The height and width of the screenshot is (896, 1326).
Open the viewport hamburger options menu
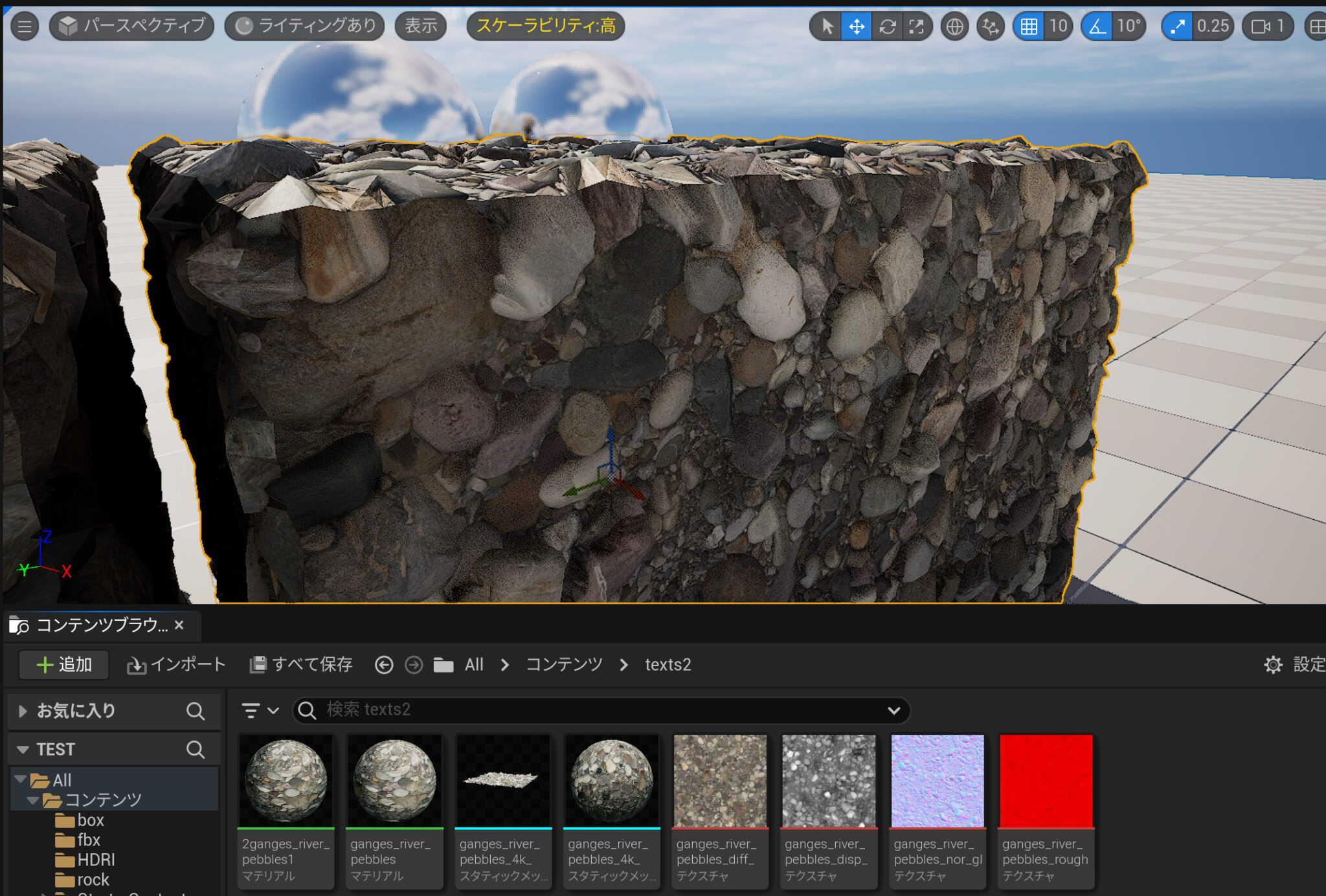tap(25, 27)
